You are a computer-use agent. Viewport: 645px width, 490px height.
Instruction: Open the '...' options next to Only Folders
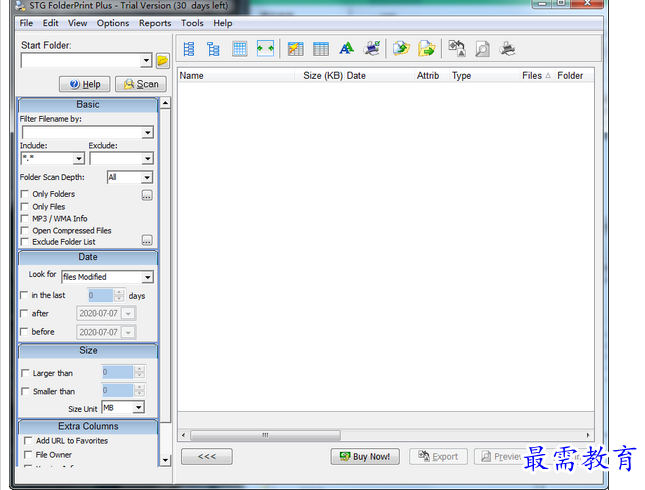point(147,195)
